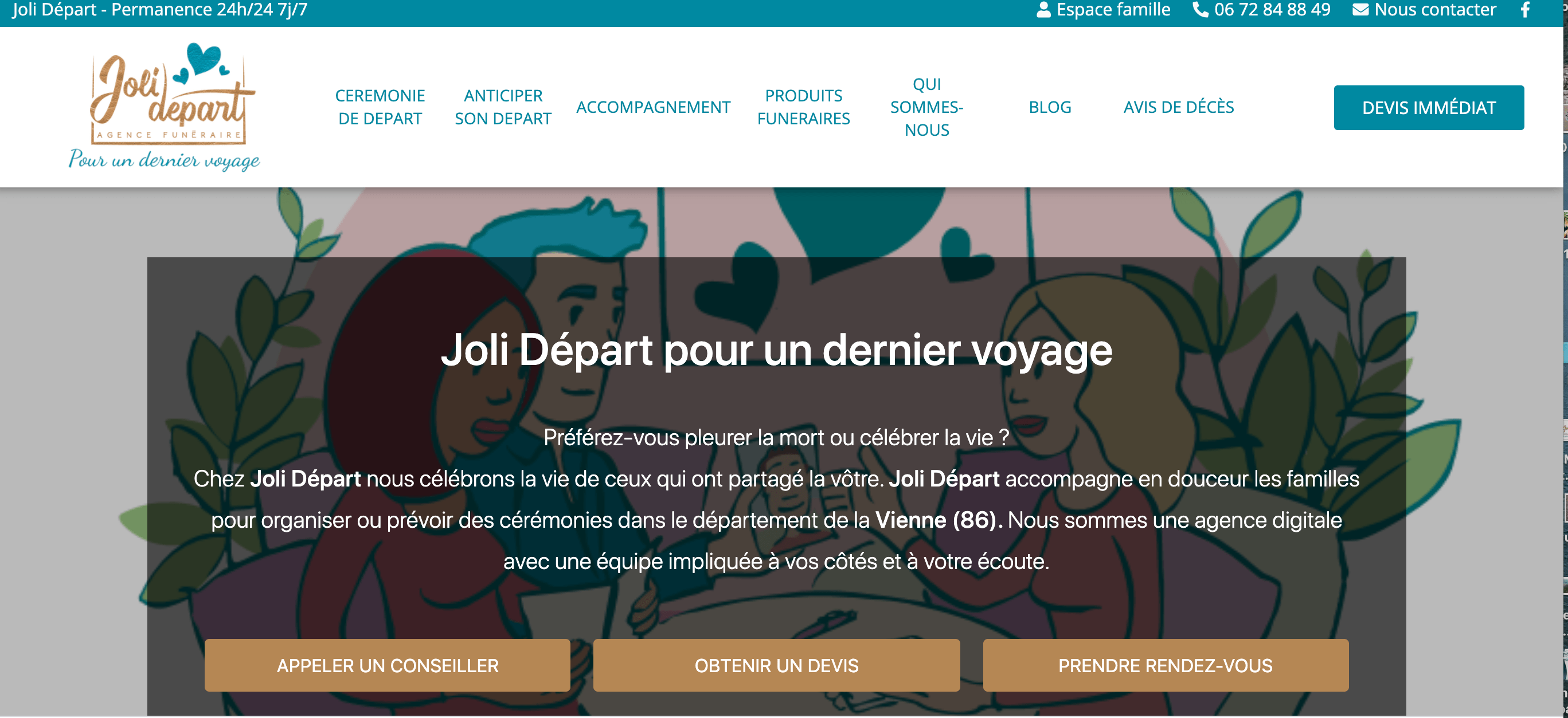This screenshot has width=1568, height=718.
Task: Click OBTENIR UN DEVIS button
Action: click(776, 665)
